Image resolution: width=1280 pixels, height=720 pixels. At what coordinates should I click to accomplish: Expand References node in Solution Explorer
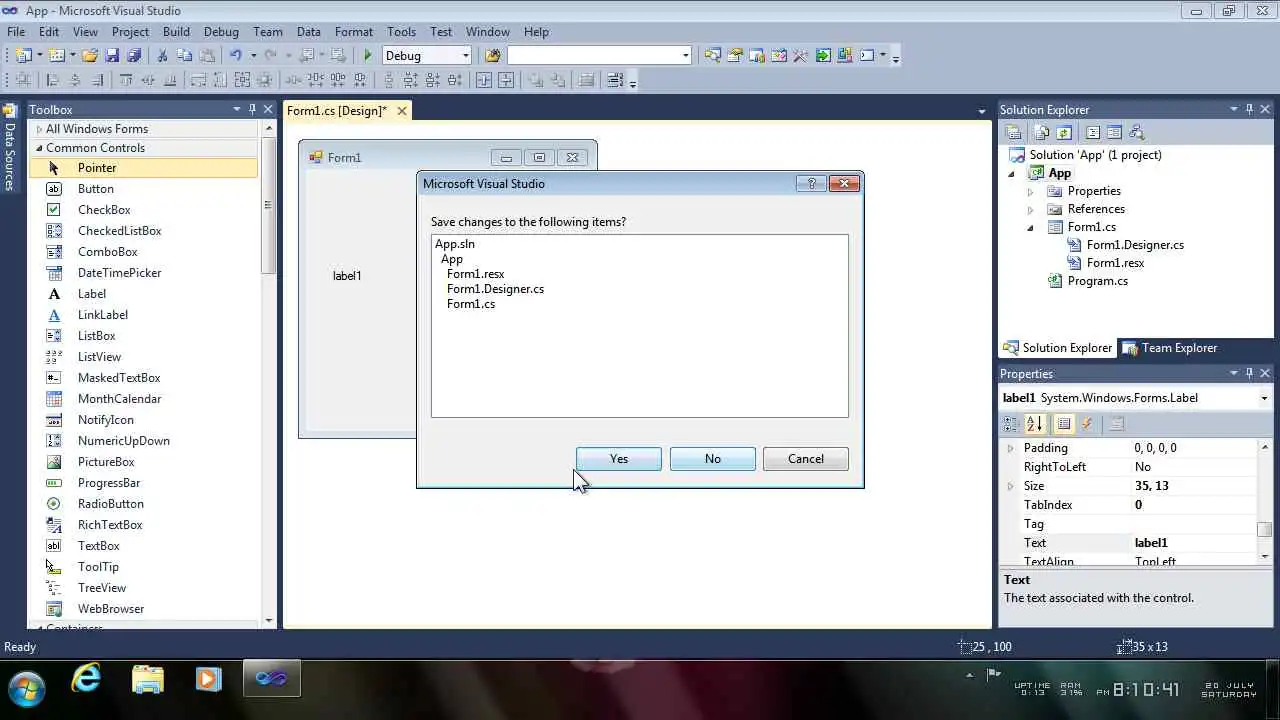pos(1030,209)
